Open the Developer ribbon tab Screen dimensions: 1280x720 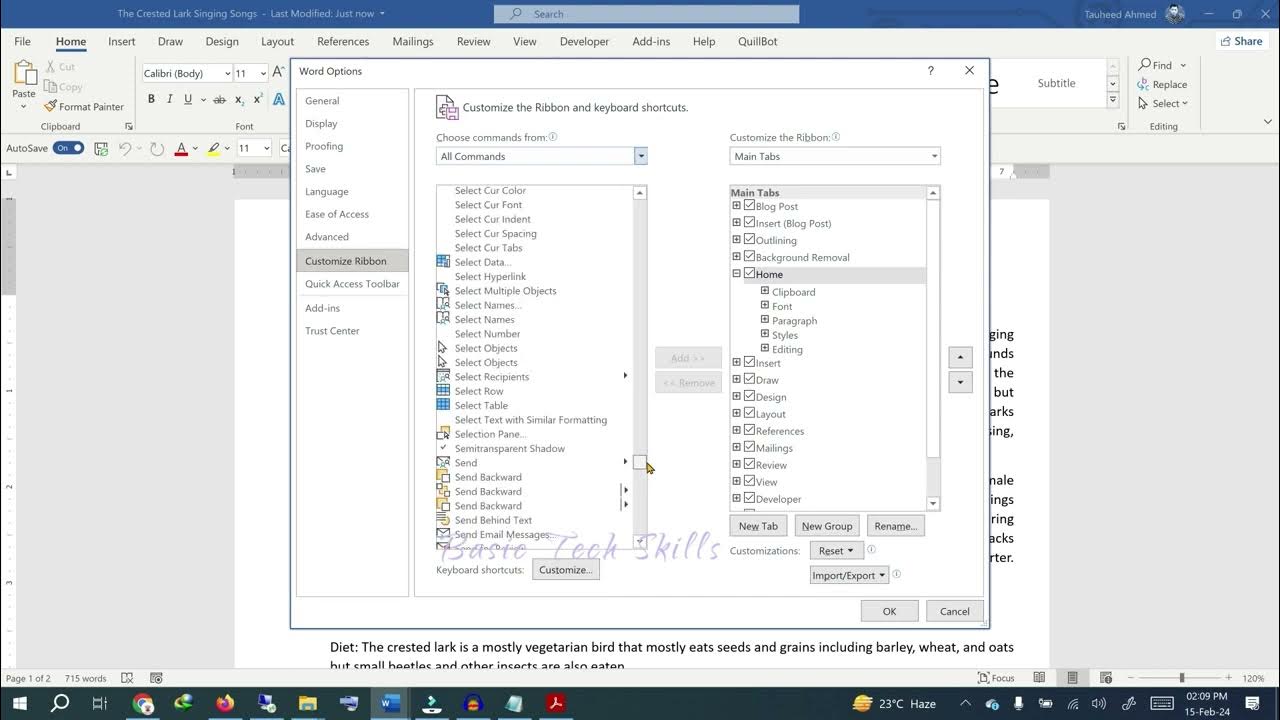pyautogui.click(x=584, y=42)
